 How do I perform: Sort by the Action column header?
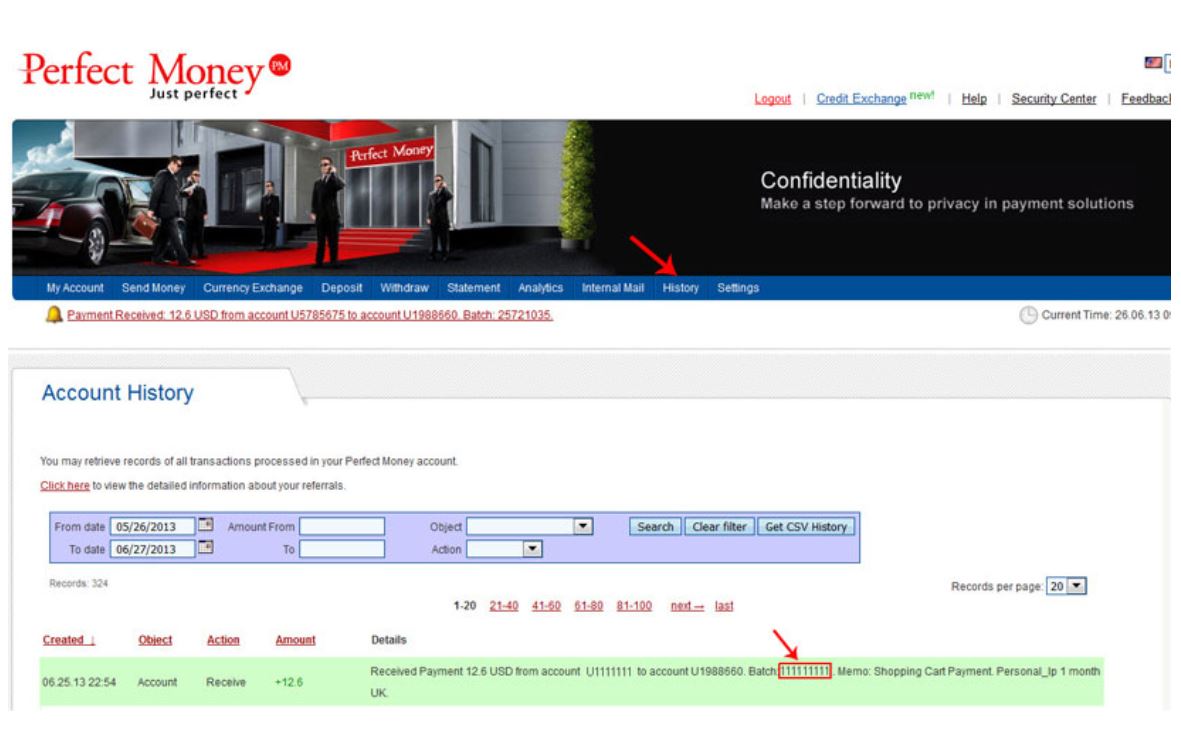223,640
